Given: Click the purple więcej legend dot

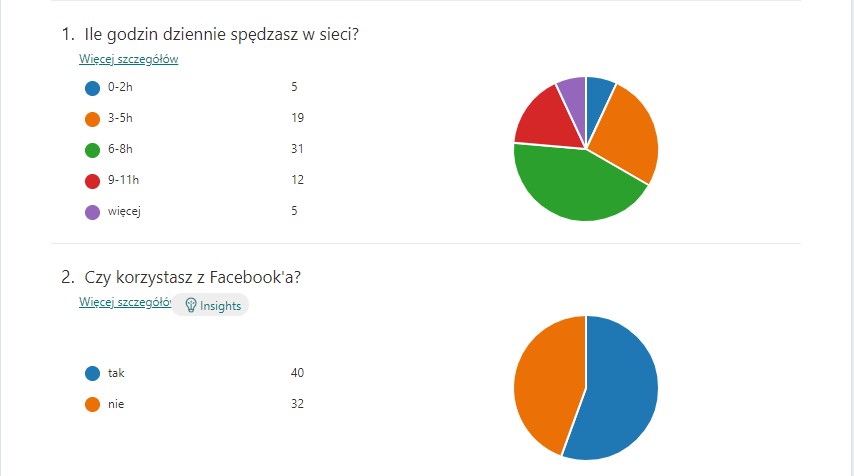Looking at the screenshot, I should coord(93,212).
